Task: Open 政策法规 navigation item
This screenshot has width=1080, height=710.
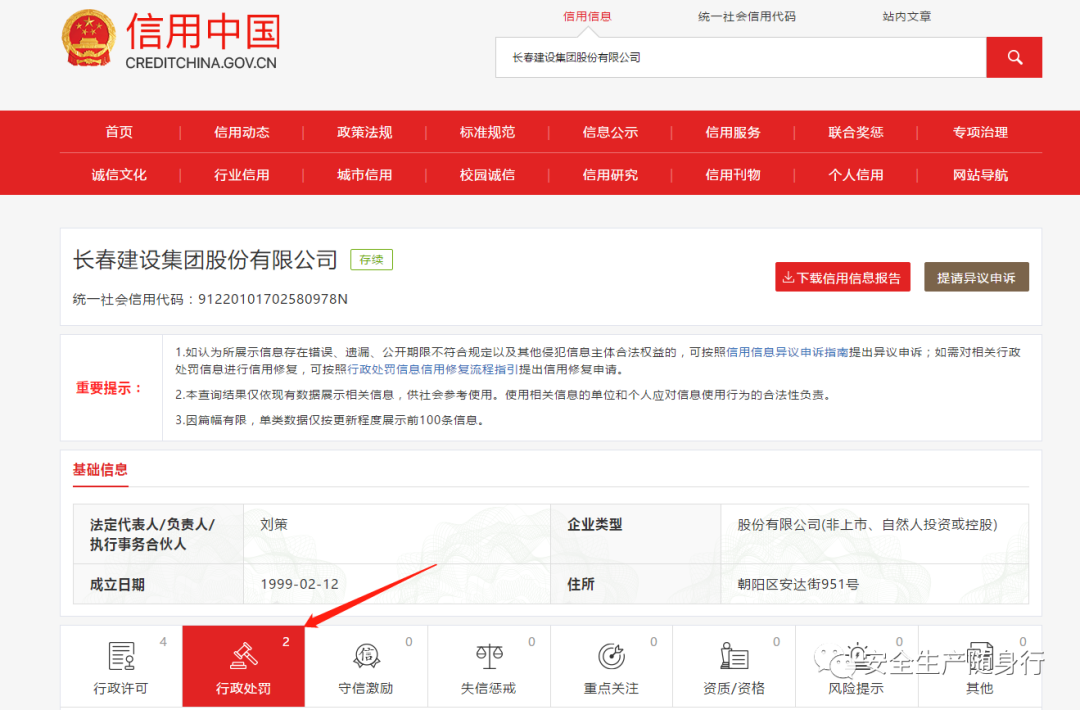Action: pos(364,132)
